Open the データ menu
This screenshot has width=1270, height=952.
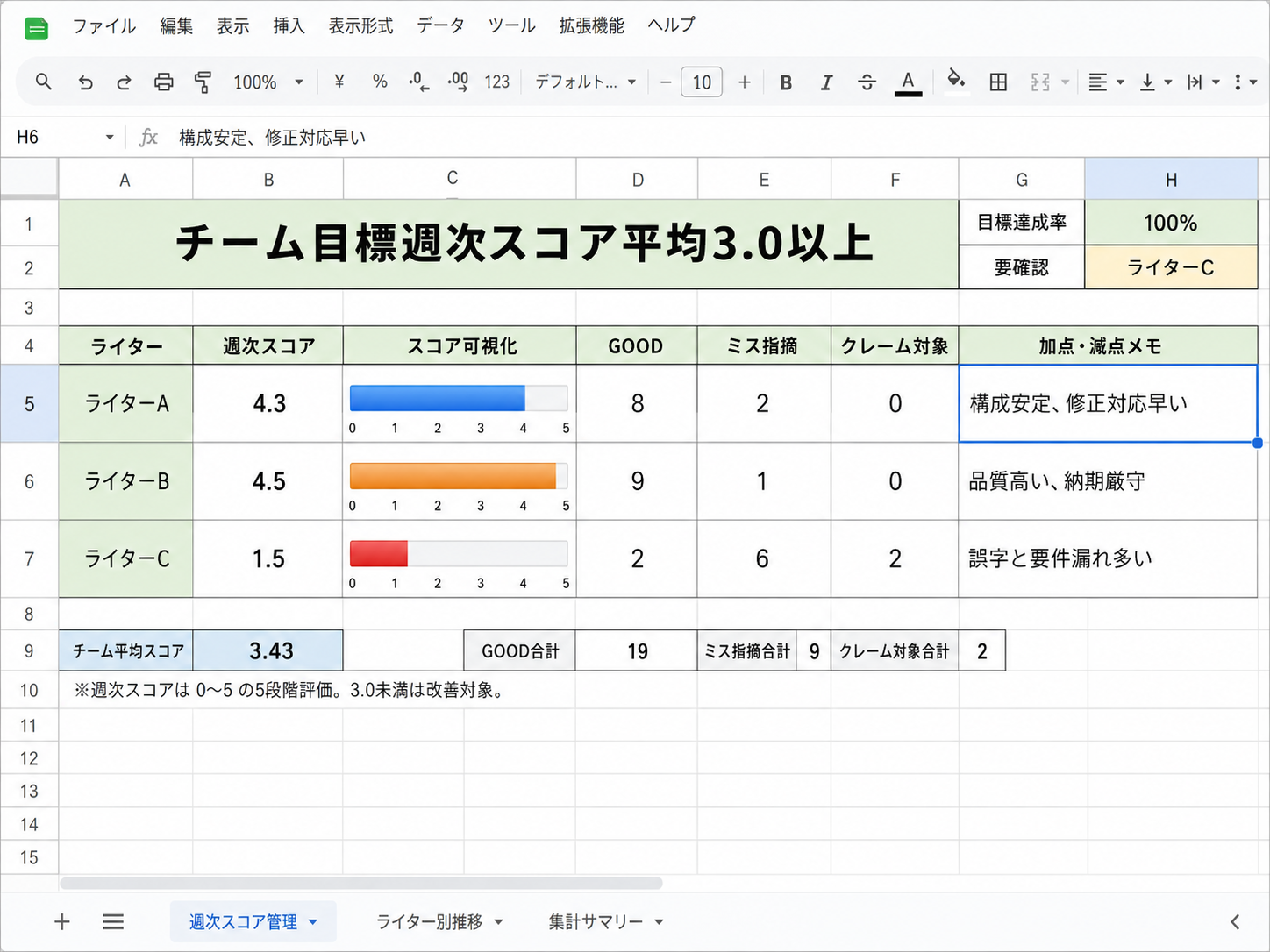click(x=440, y=25)
